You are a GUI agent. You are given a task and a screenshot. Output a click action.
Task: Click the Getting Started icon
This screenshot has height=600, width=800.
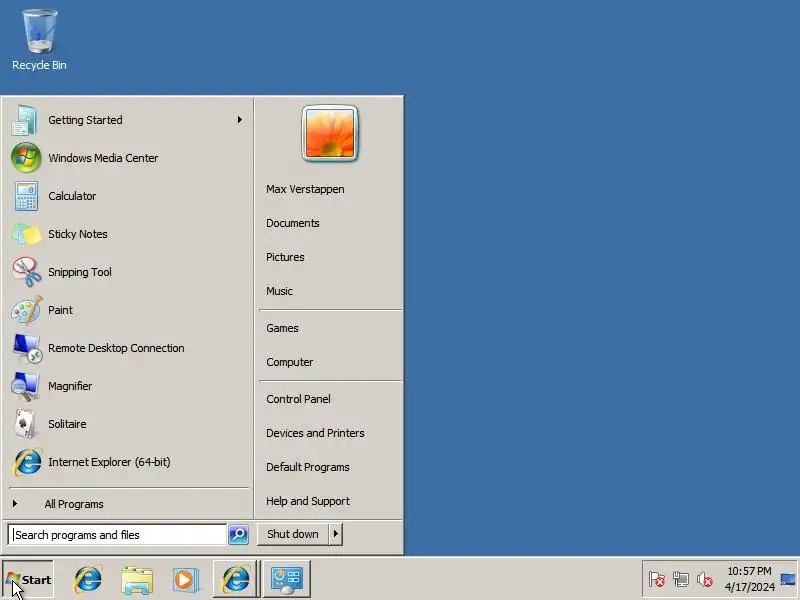tap(25, 120)
